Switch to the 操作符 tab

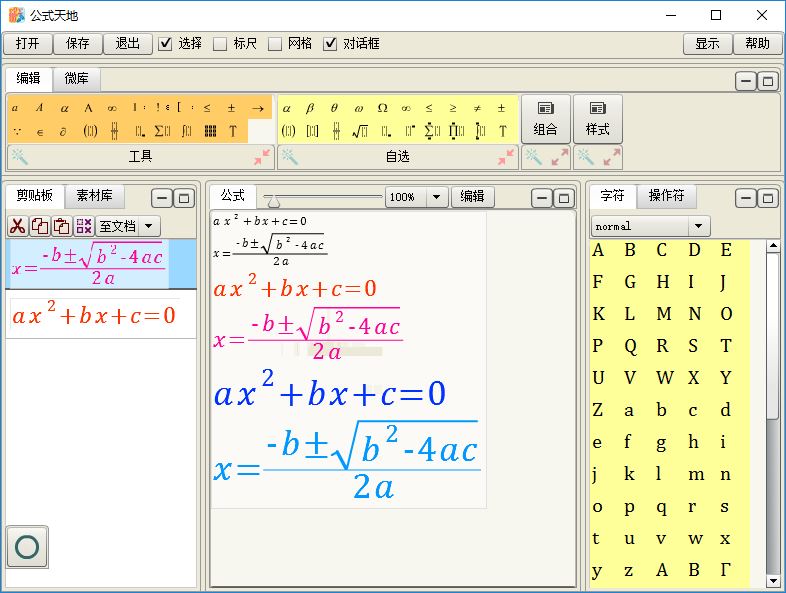click(x=666, y=195)
